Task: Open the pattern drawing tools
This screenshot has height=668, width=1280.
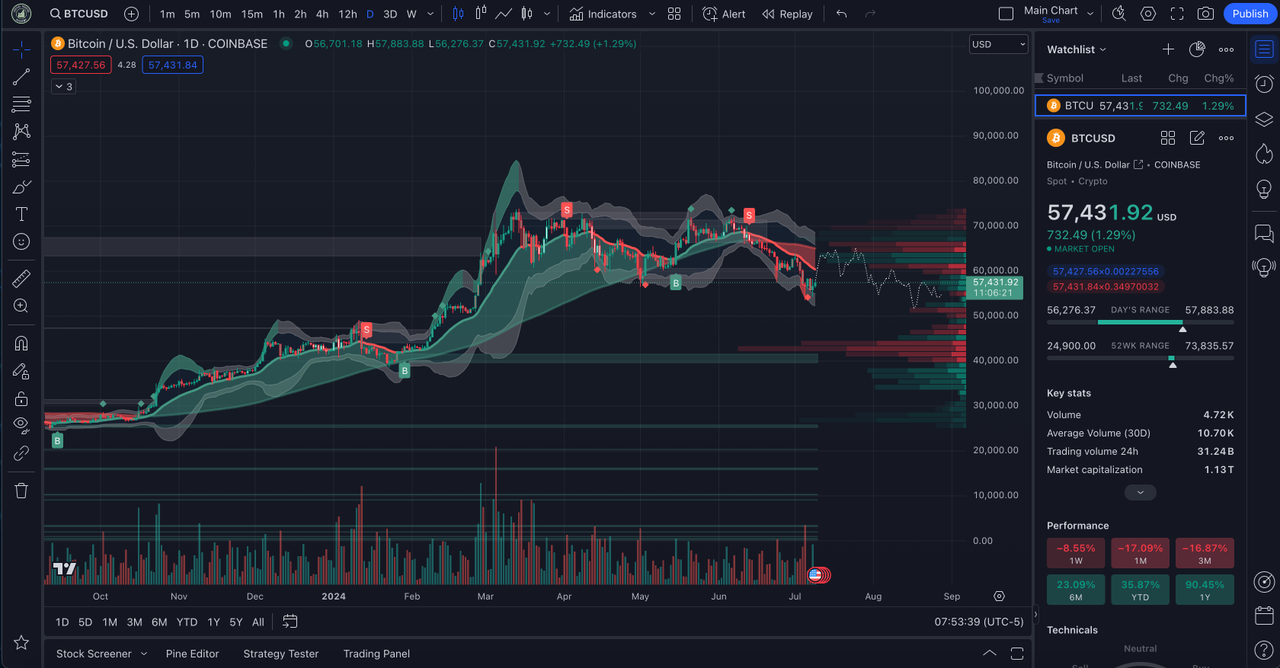Action: pos(21,131)
